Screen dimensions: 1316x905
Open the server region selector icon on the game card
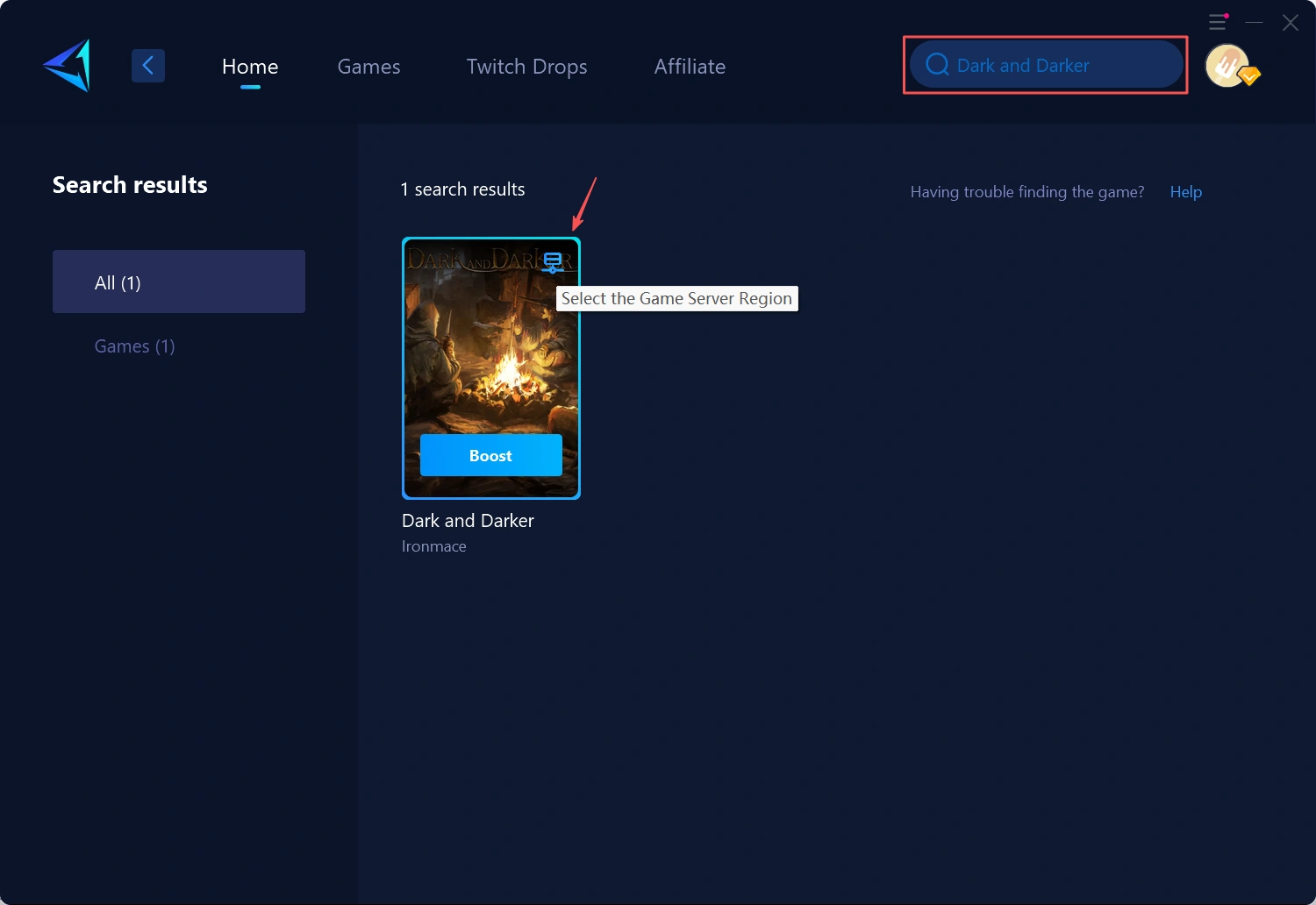point(553,261)
